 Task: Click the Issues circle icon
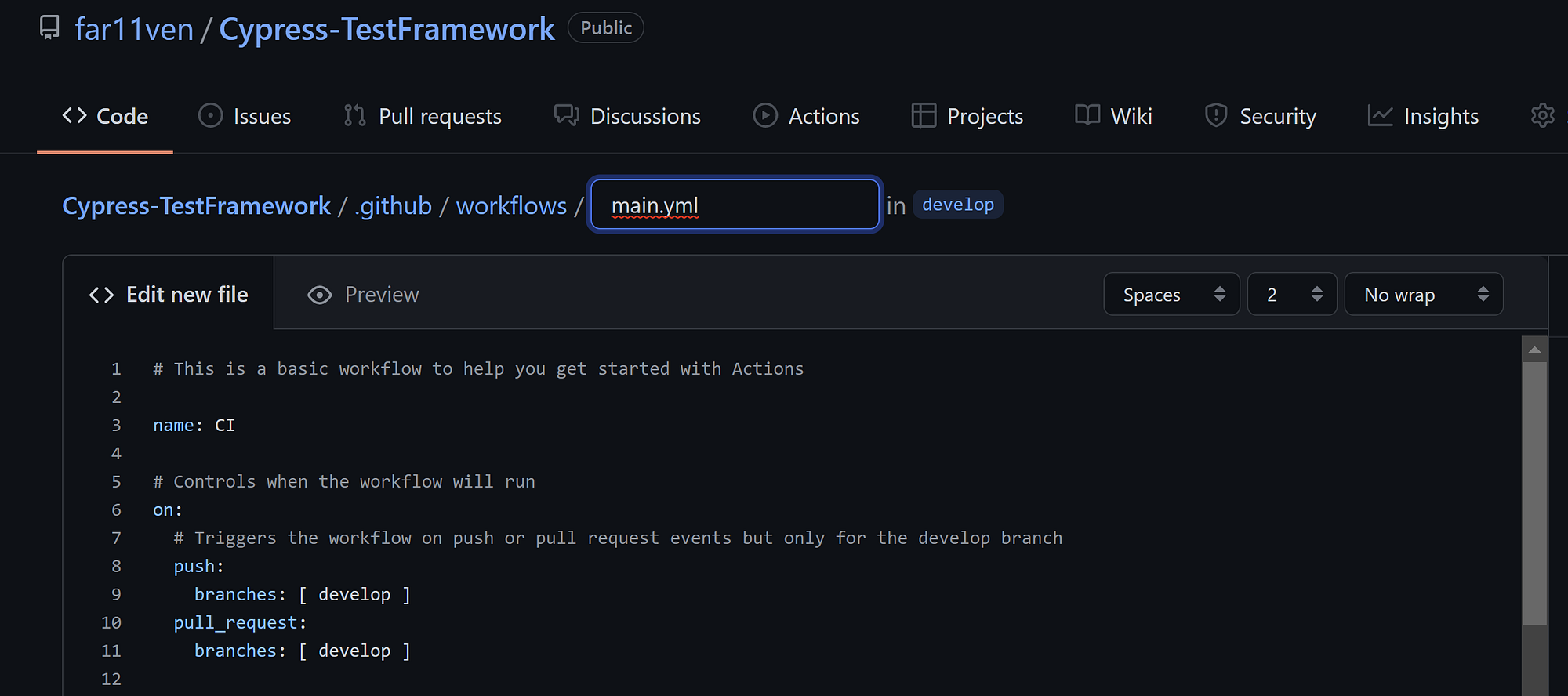[x=210, y=116]
